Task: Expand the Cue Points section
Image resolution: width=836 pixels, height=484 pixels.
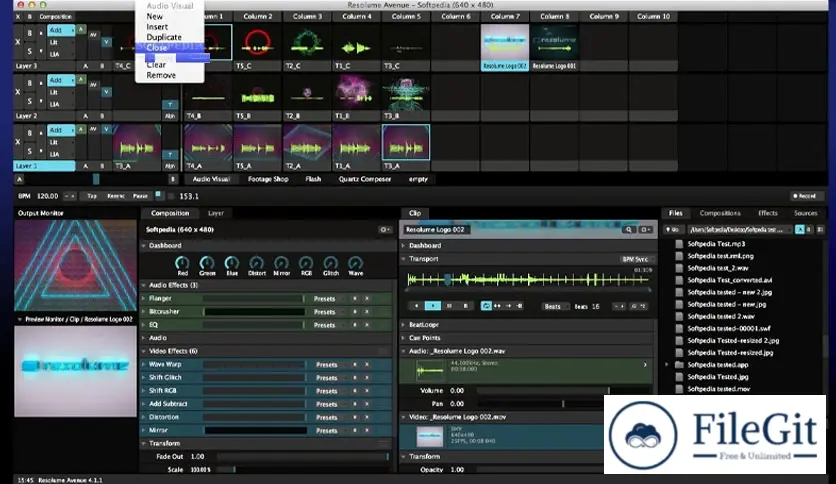Action: click(x=404, y=338)
